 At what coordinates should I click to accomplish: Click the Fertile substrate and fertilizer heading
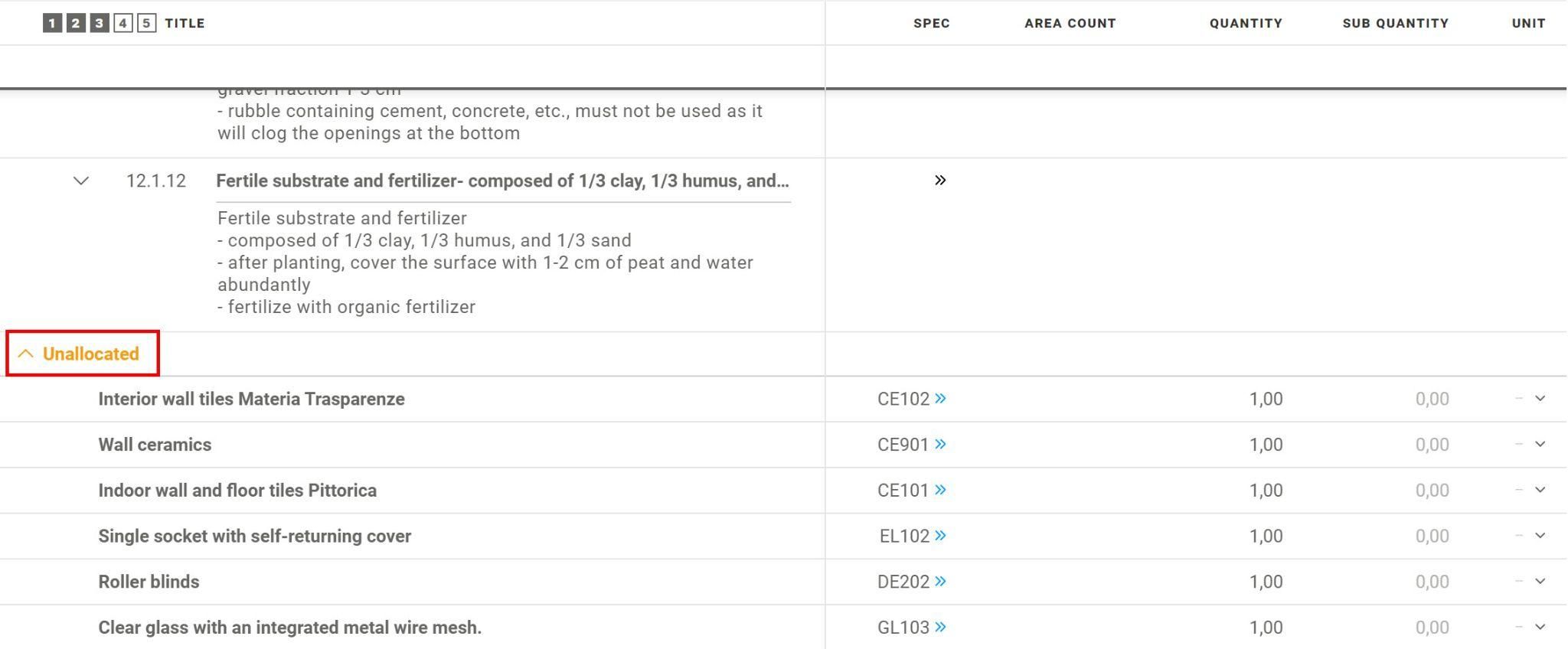(502, 181)
